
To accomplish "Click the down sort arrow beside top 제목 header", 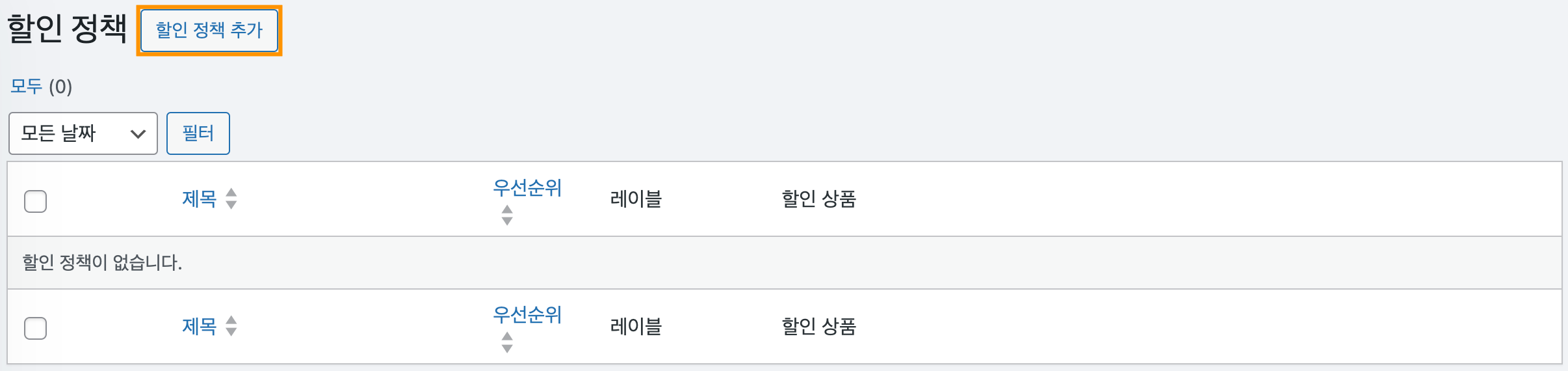I will [231, 205].
